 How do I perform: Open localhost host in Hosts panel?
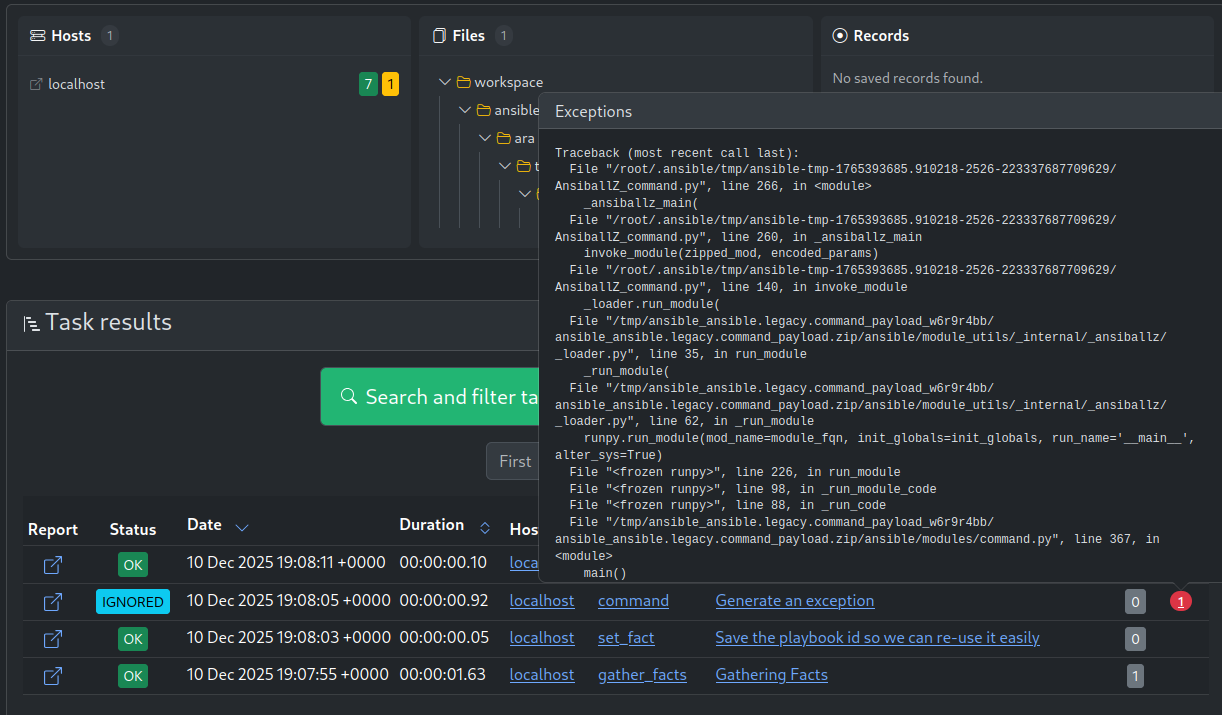[x=77, y=85]
